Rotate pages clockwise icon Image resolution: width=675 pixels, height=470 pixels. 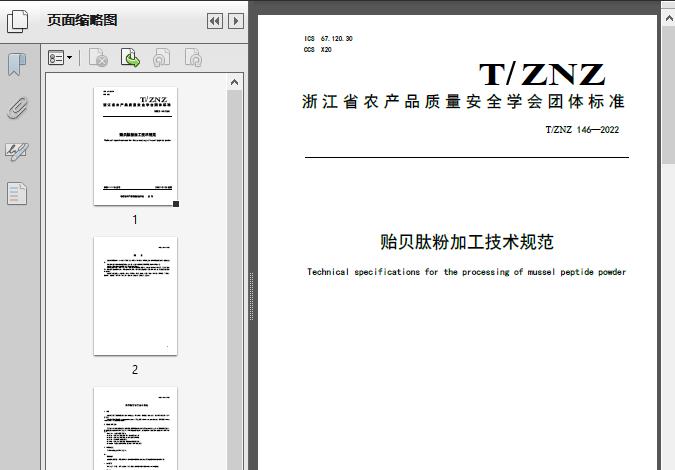tap(193, 58)
